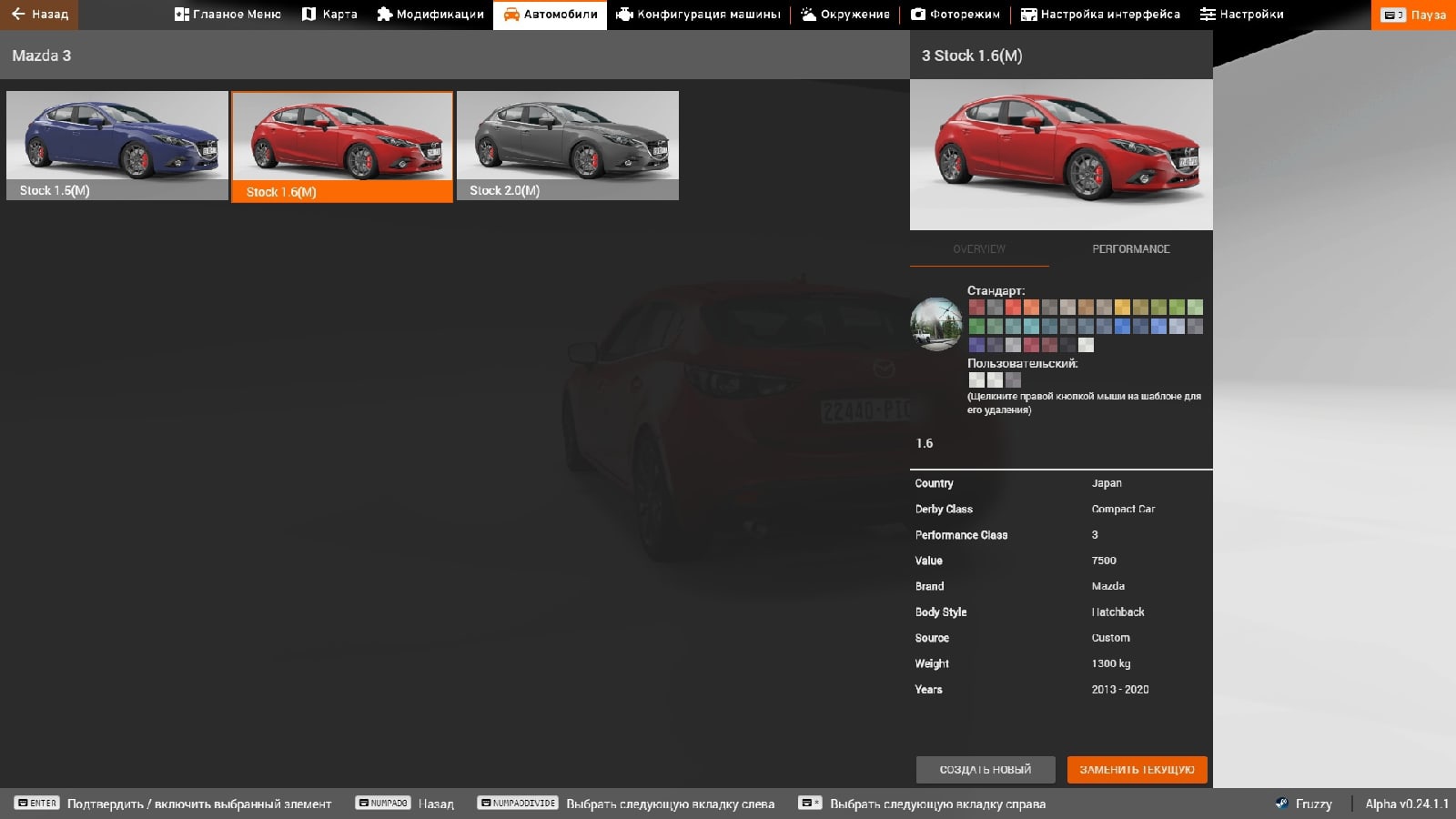
Task: Pick the white standard color swatch
Action: 1086,345
